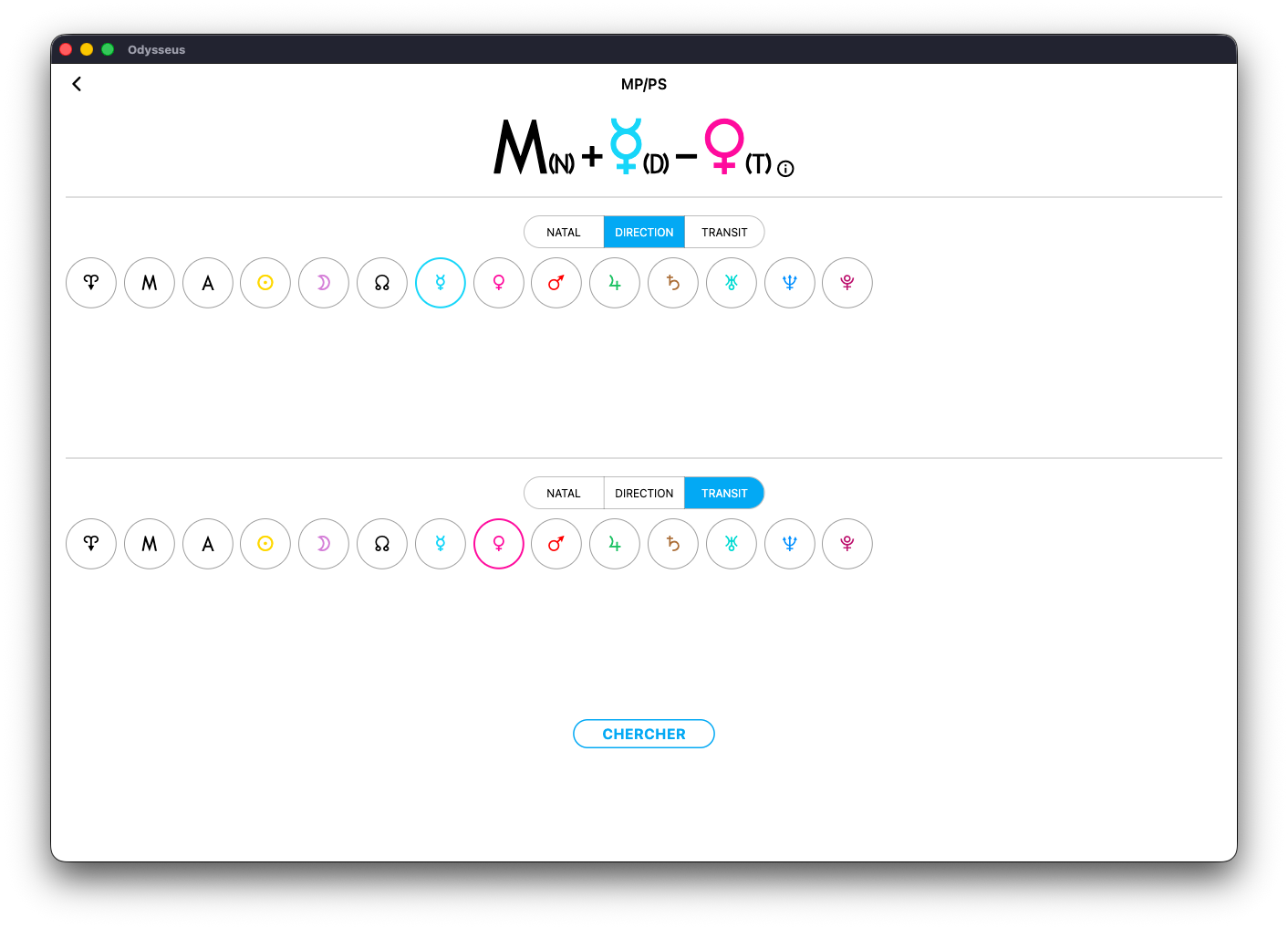Deselect highlighted Mercury in upper row

[441, 283]
